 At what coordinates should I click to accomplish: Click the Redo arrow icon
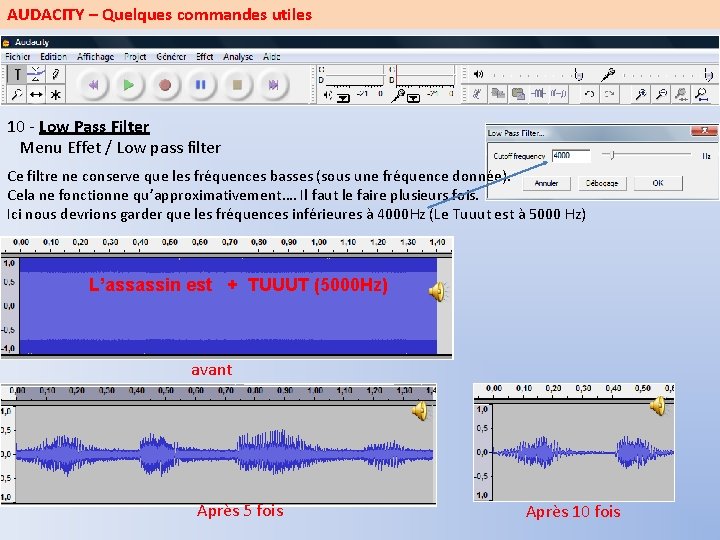click(x=609, y=94)
